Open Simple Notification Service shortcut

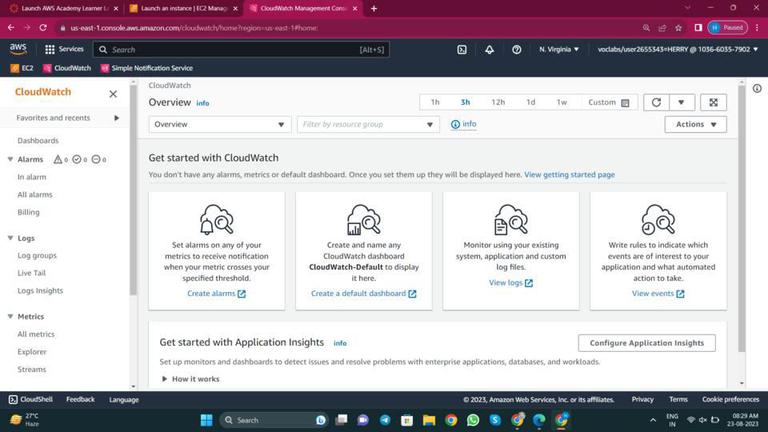tap(146, 68)
